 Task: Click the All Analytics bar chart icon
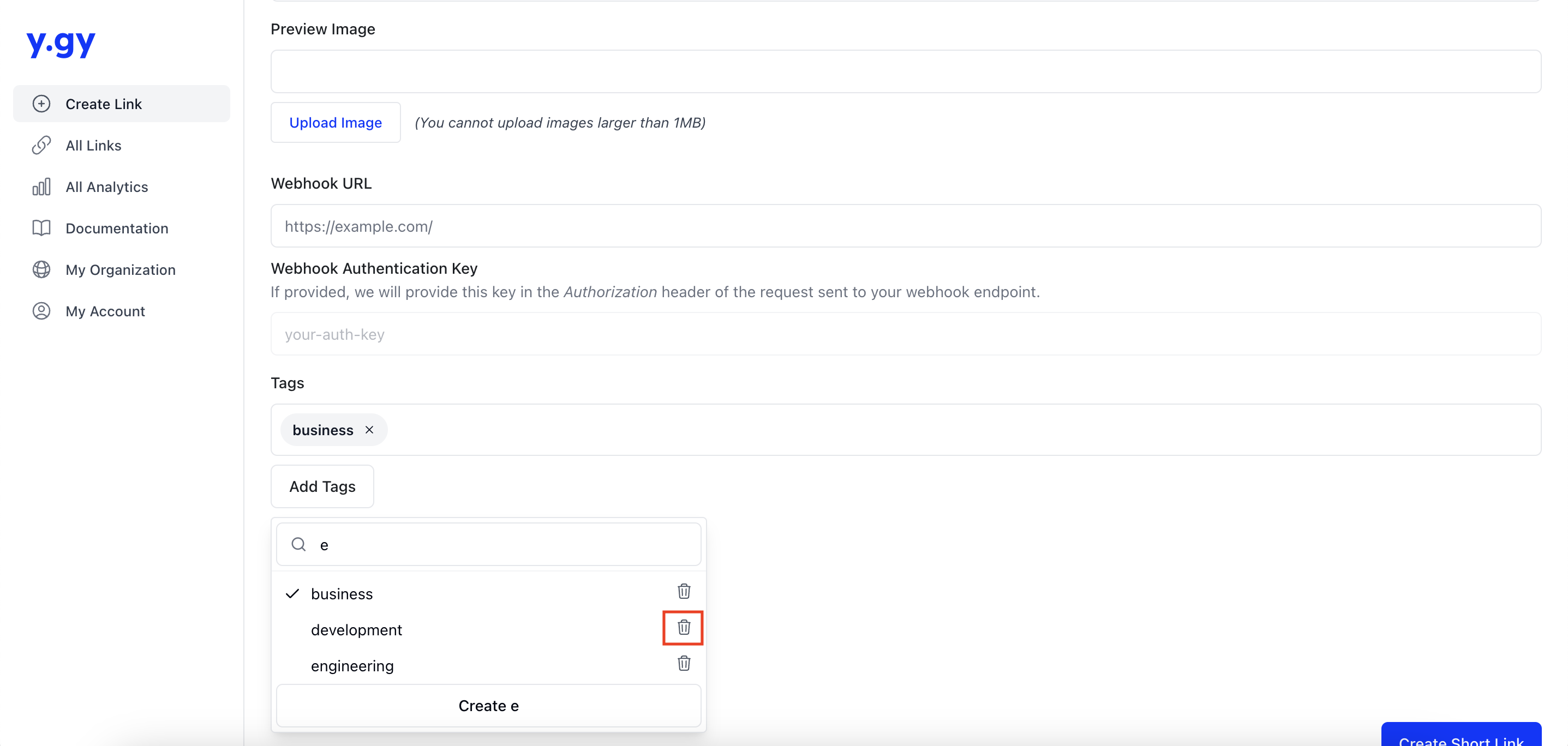[x=41, y=186]
